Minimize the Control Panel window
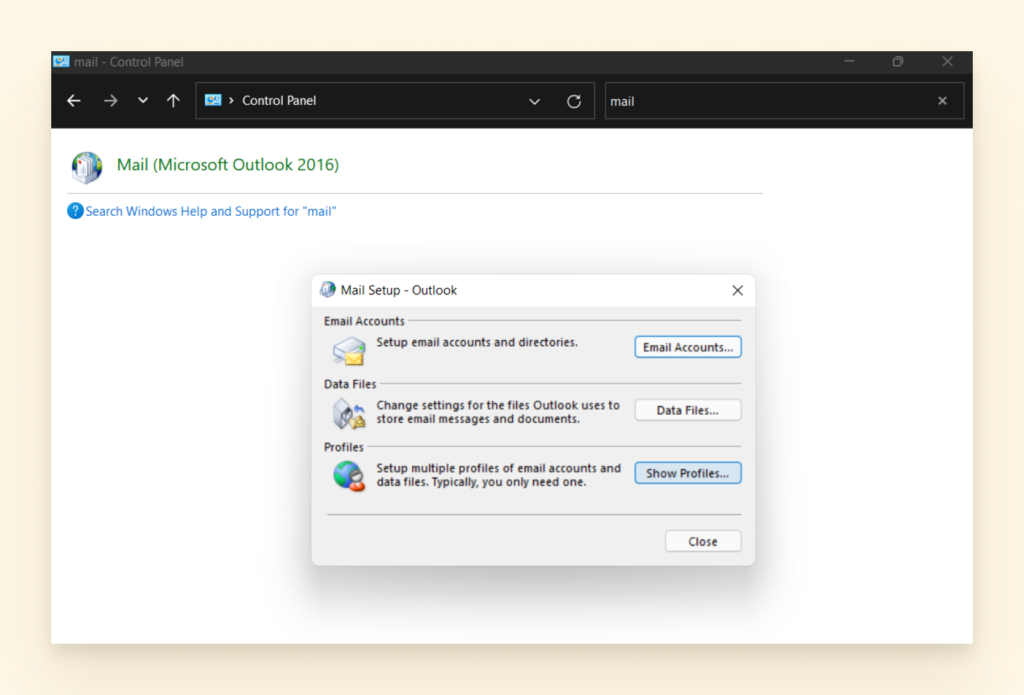 [849, 61]
